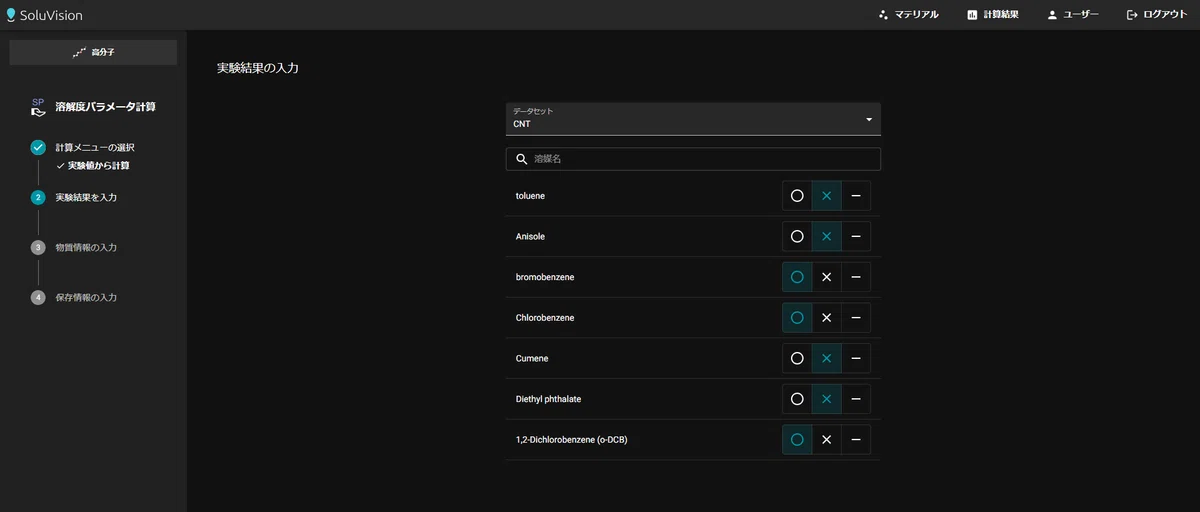Viewport: 1200px width, 512px height.
Task: Click step 2 実験結果を入力
Action: point(85,197)
